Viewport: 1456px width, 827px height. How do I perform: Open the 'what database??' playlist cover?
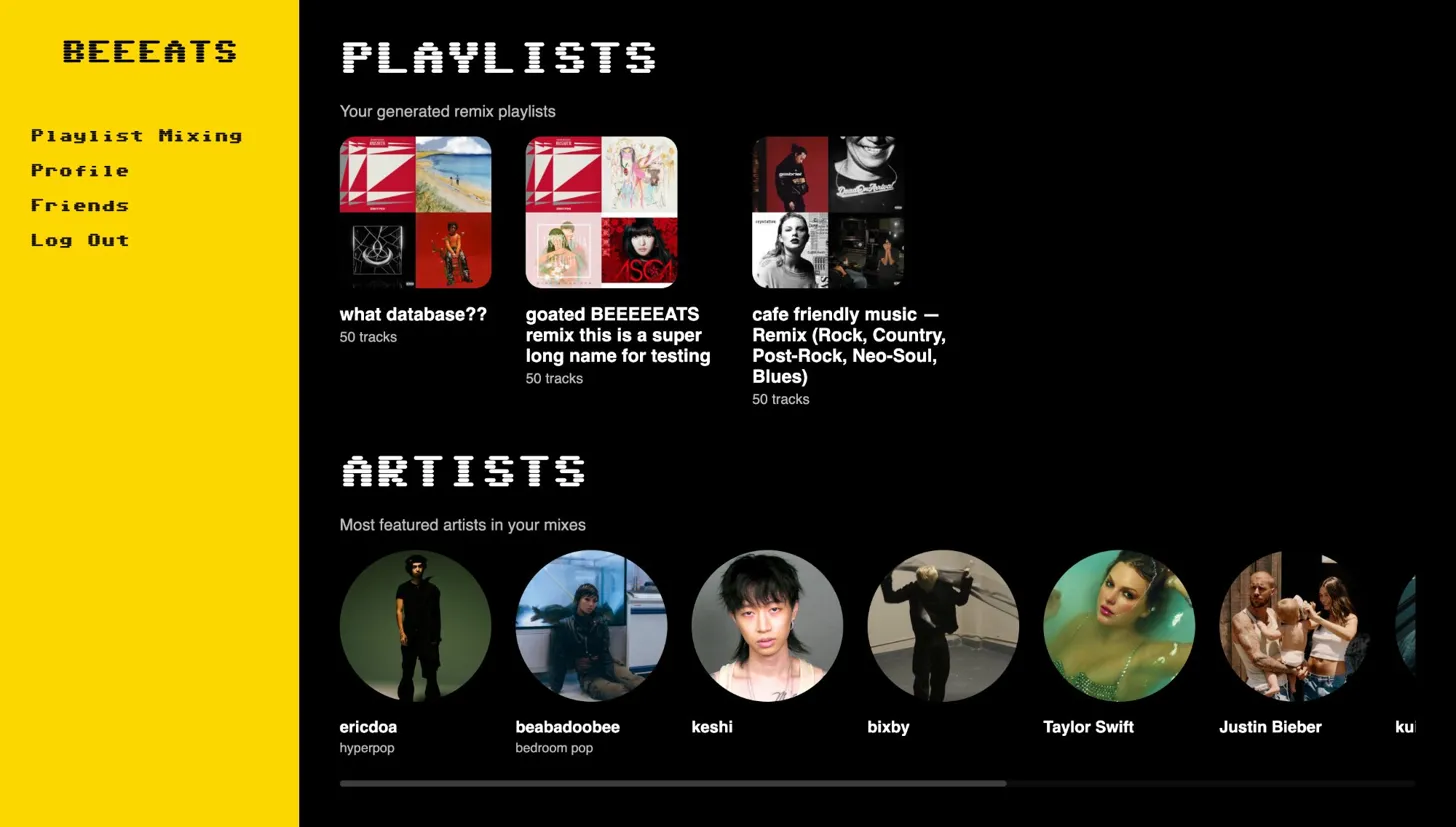coord(415,212)
